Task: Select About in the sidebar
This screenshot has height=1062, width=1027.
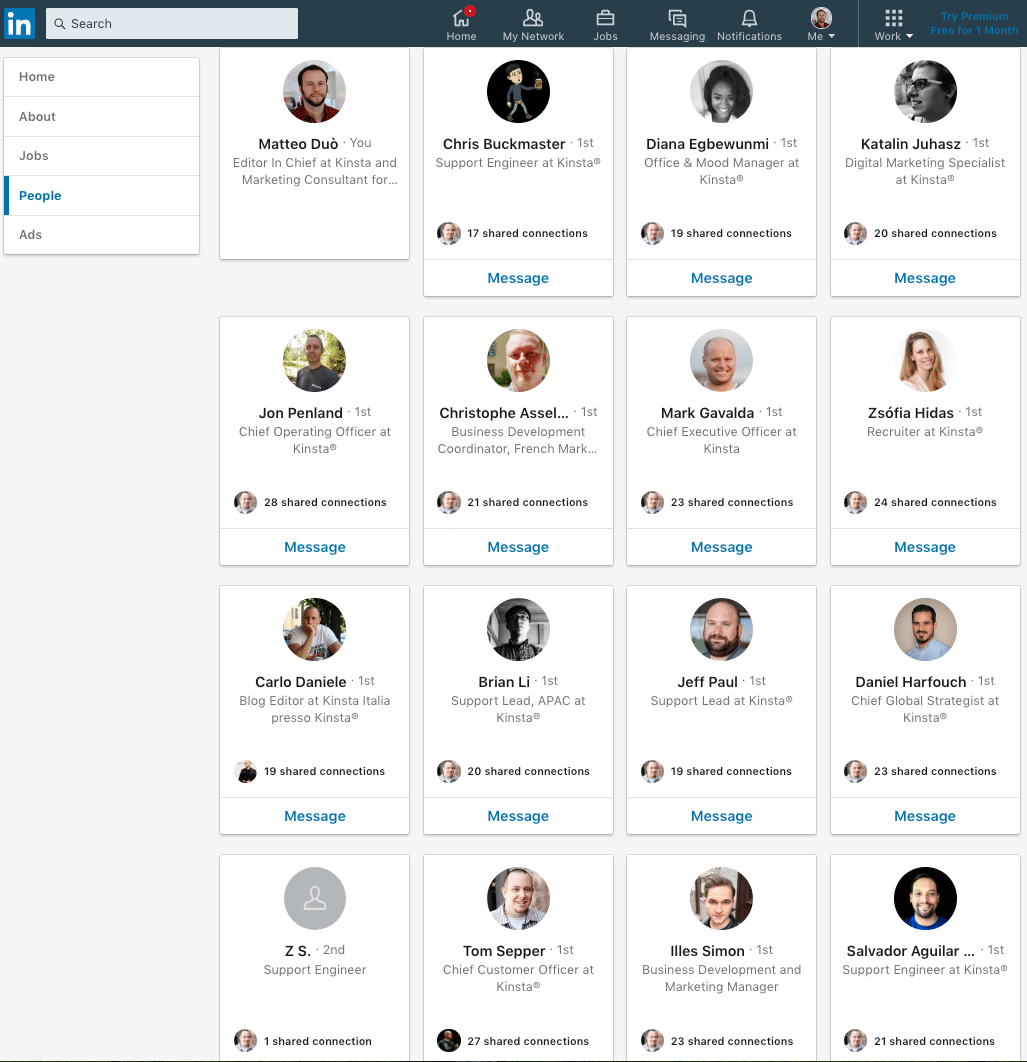Action: pyautogui.click(x=37, y=116)
